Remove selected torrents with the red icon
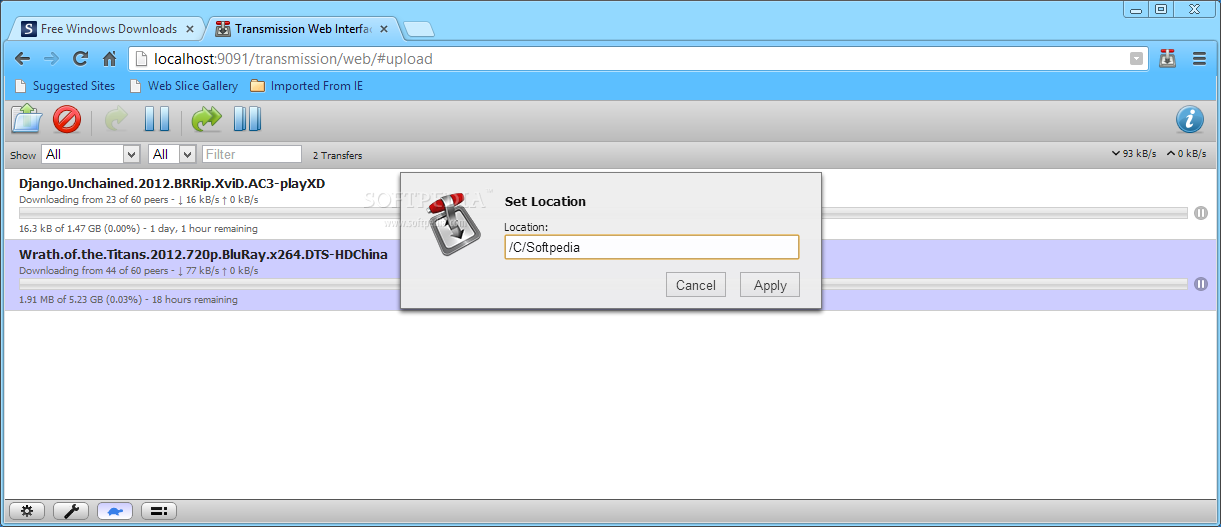 66,120
